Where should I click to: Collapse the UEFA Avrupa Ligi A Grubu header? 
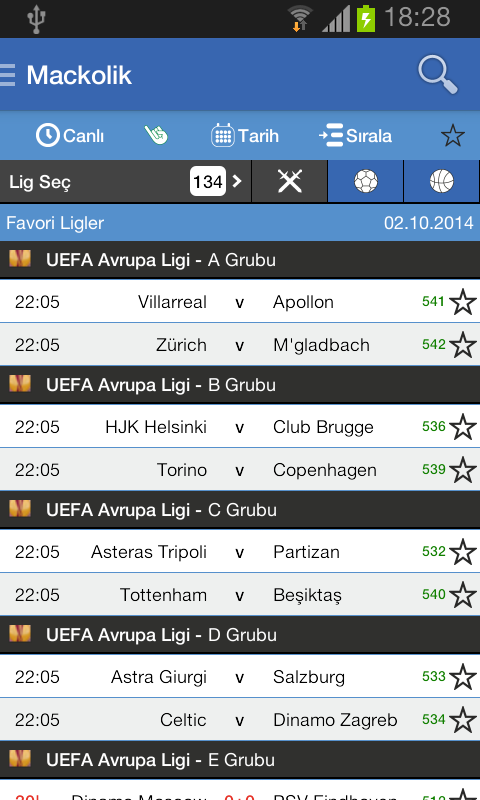pos(240,260)
